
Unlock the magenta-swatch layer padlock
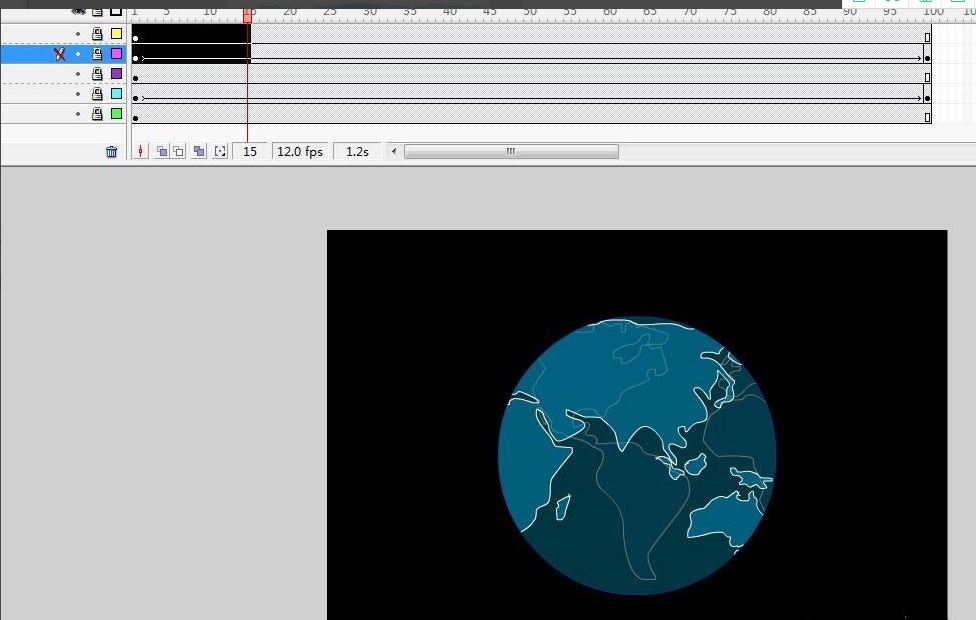pos(97,54)
